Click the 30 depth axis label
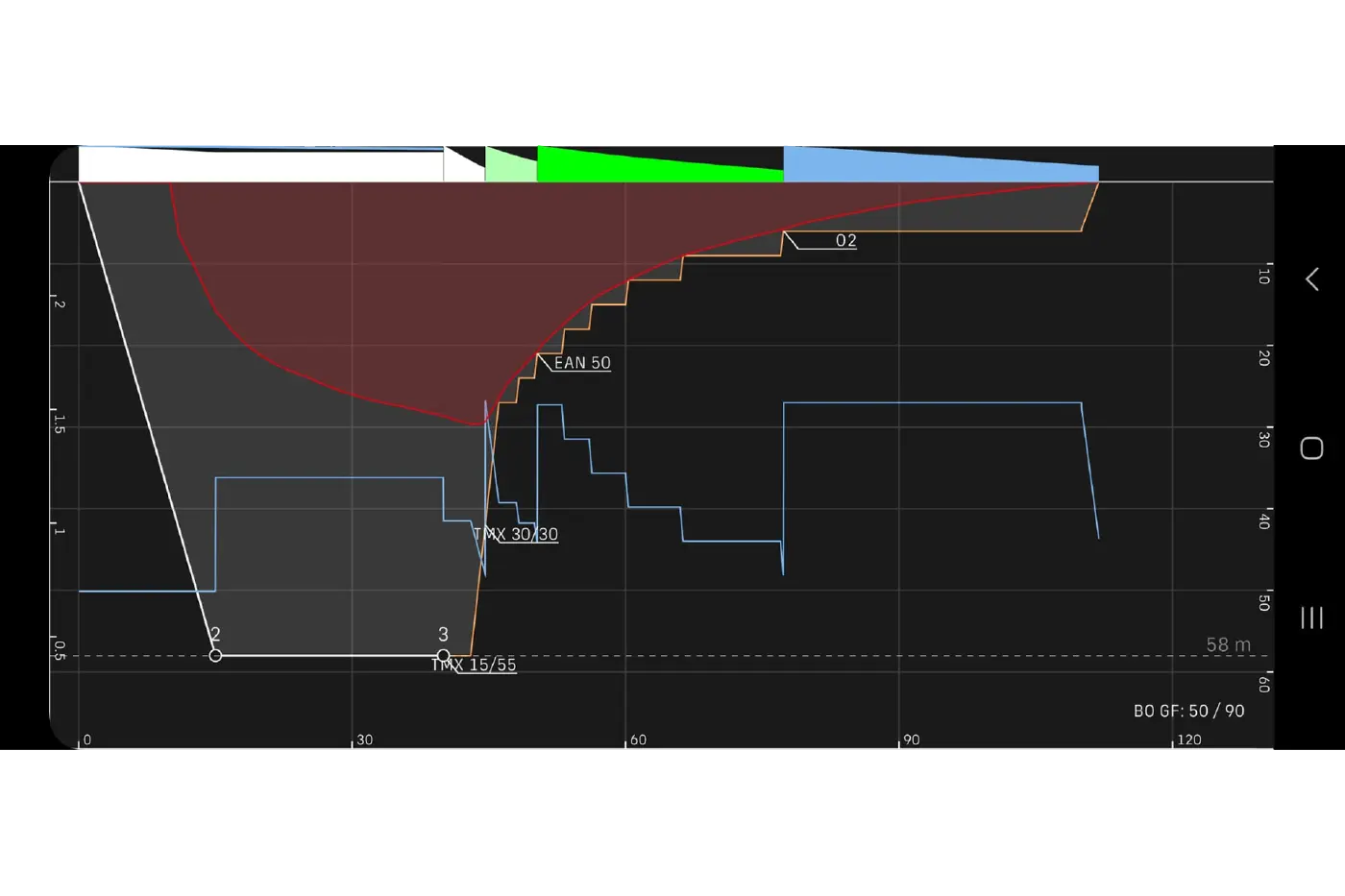 pyautogui.click(x=1264, y=438)
